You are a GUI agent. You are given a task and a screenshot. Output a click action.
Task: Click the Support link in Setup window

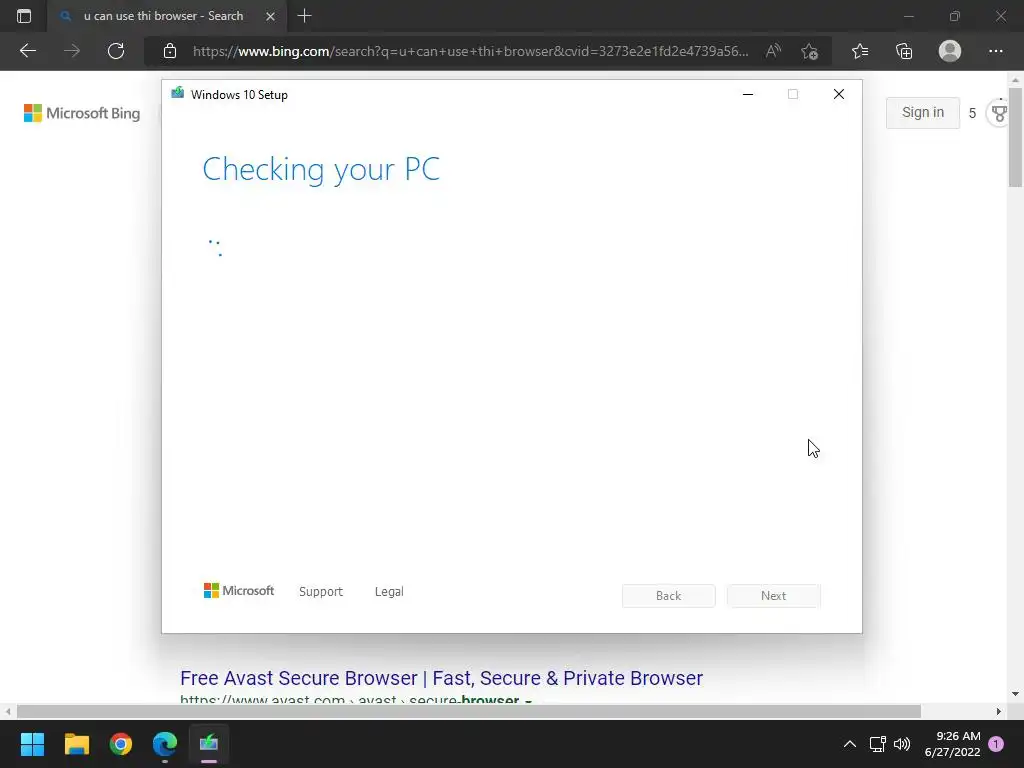321,592
